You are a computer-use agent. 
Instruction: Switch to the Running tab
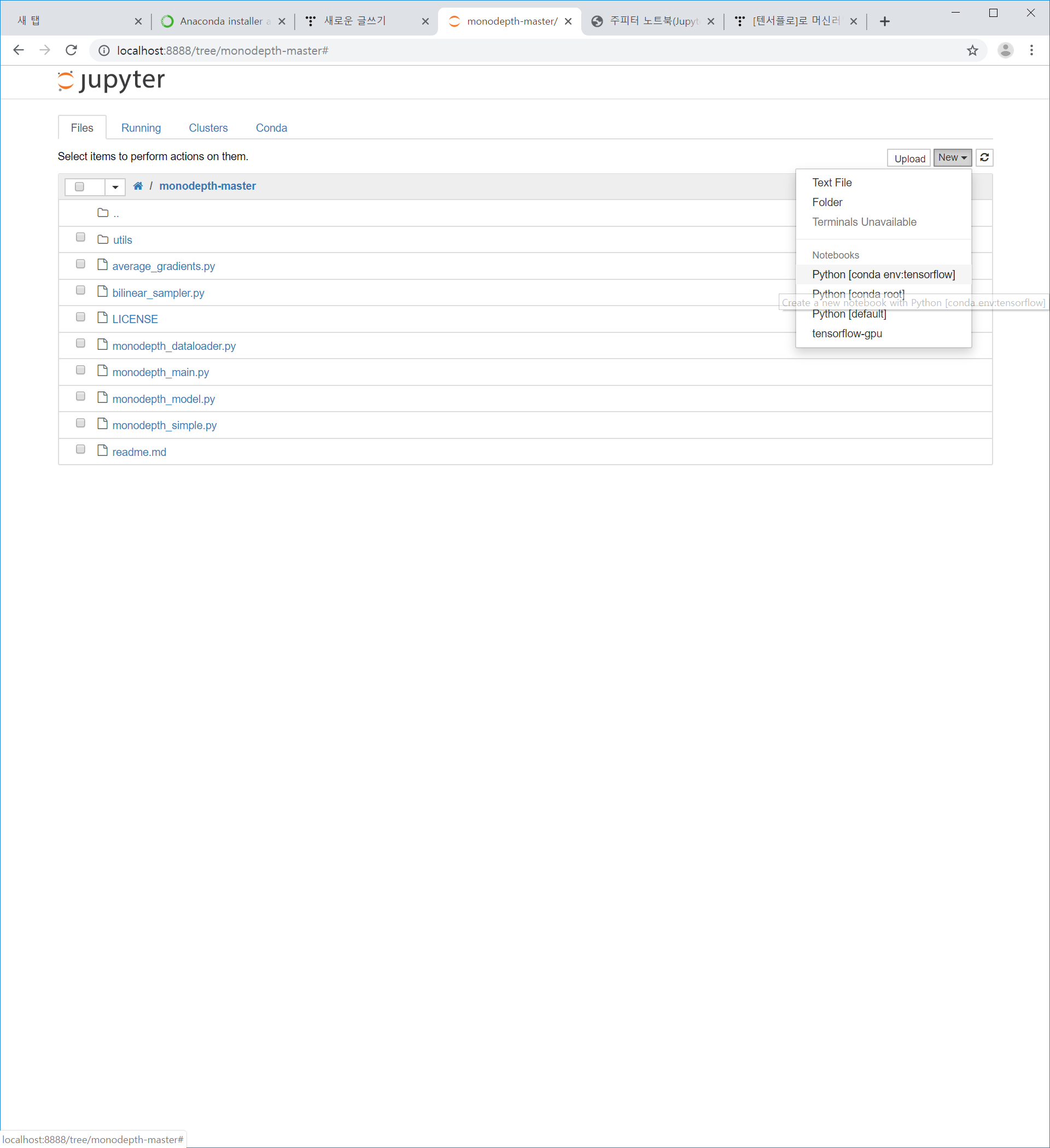[x=141, y=128]
